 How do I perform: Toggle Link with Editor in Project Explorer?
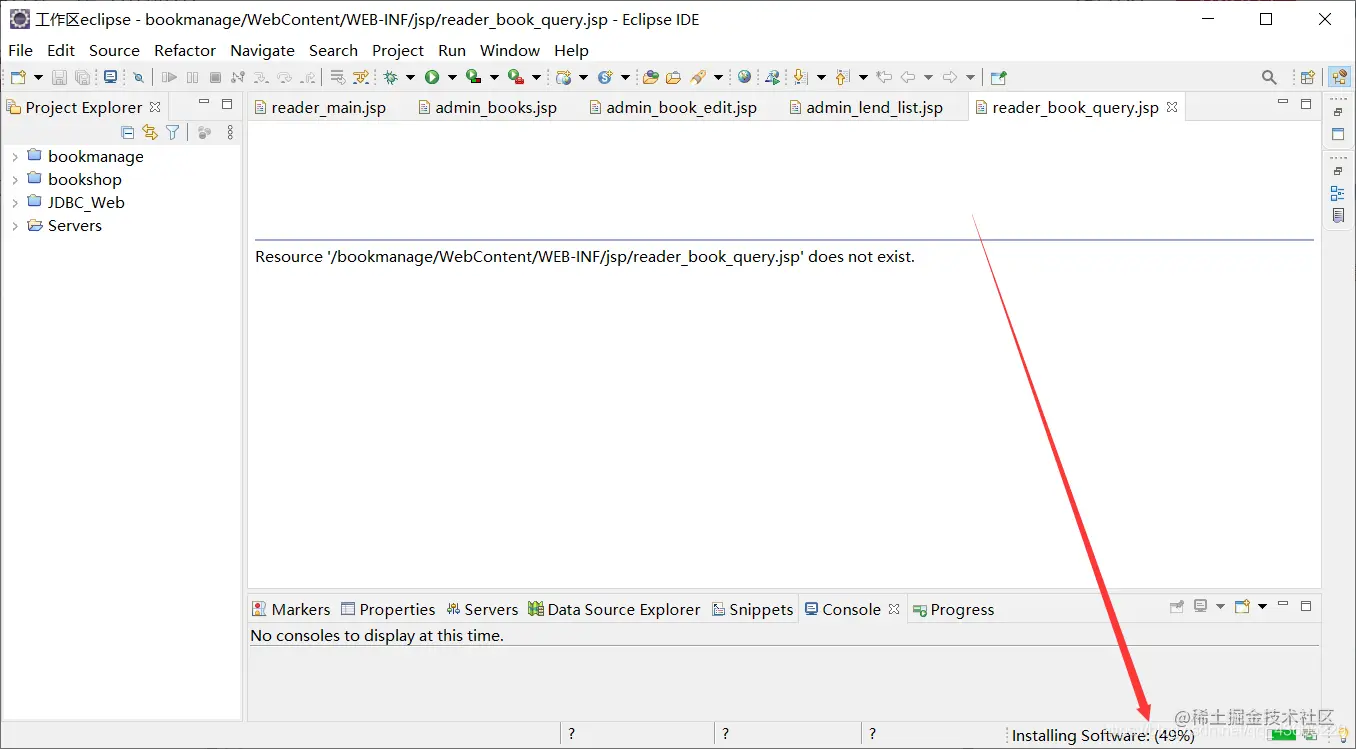[x=150, y=132]
